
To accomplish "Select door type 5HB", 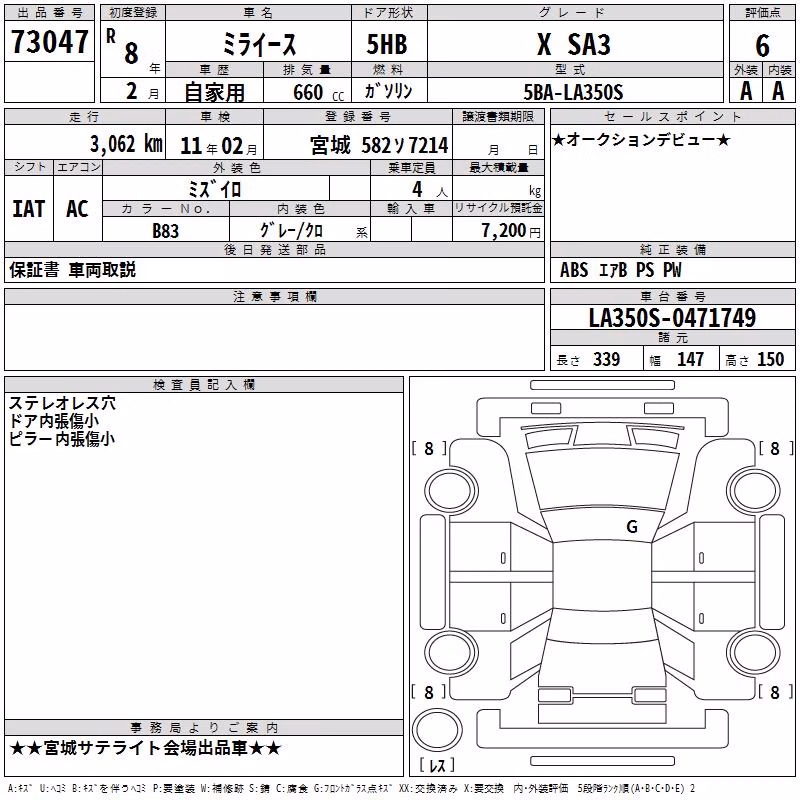I will point(387,44).
